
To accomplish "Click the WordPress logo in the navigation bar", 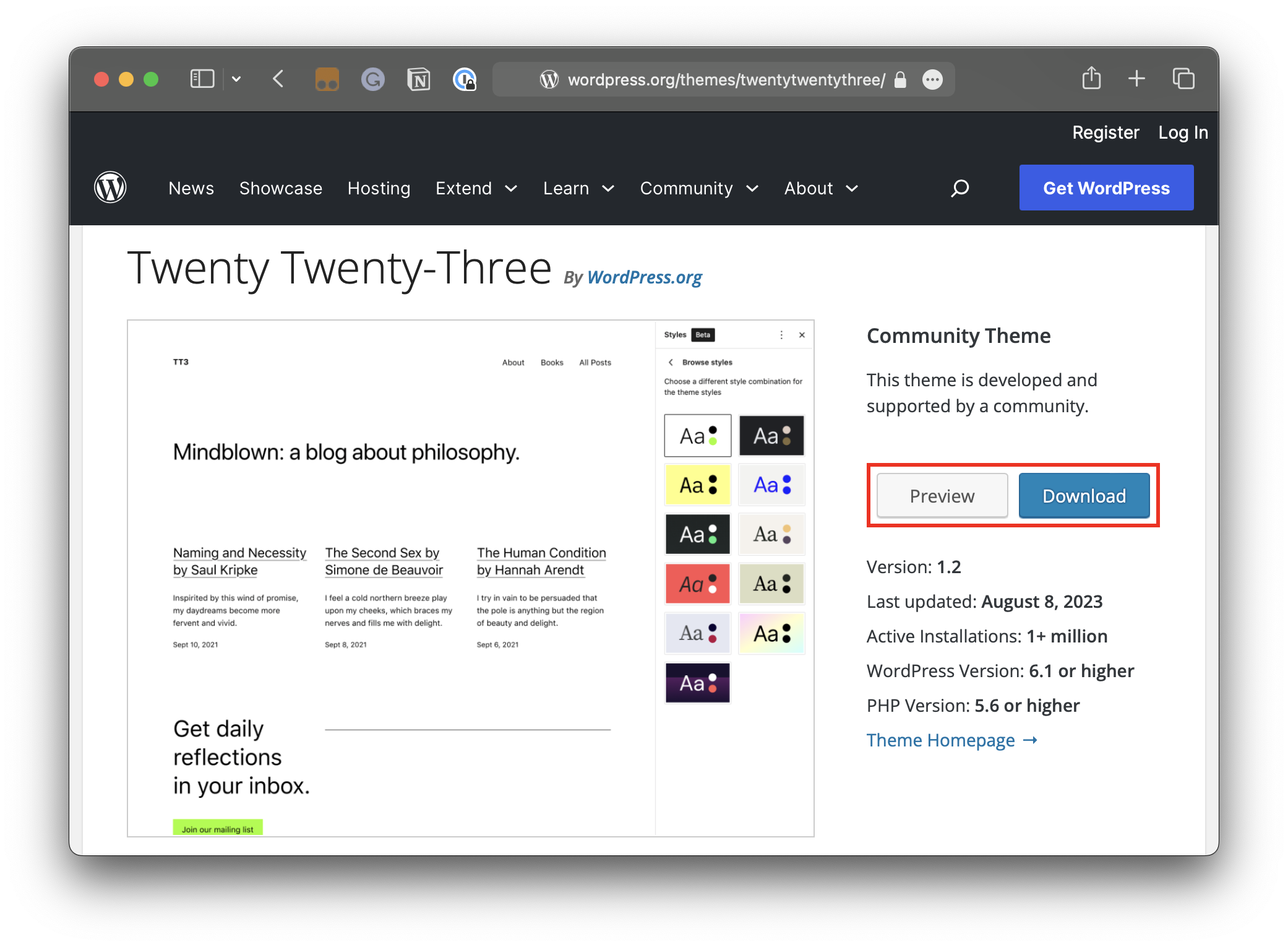I will click(110, 188).
